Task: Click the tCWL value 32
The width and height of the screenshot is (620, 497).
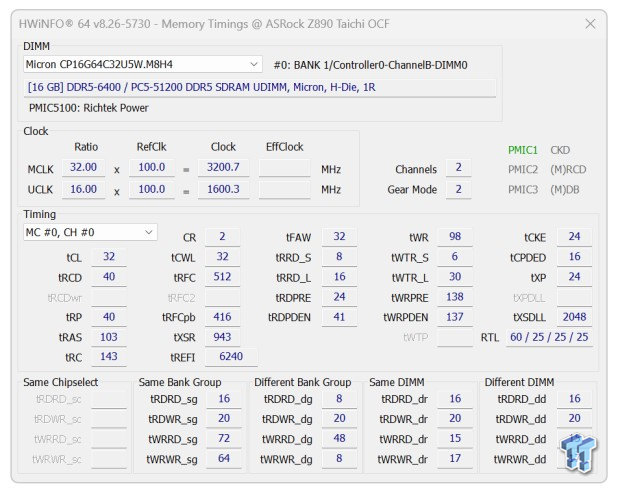Action: tap(222, 257)
